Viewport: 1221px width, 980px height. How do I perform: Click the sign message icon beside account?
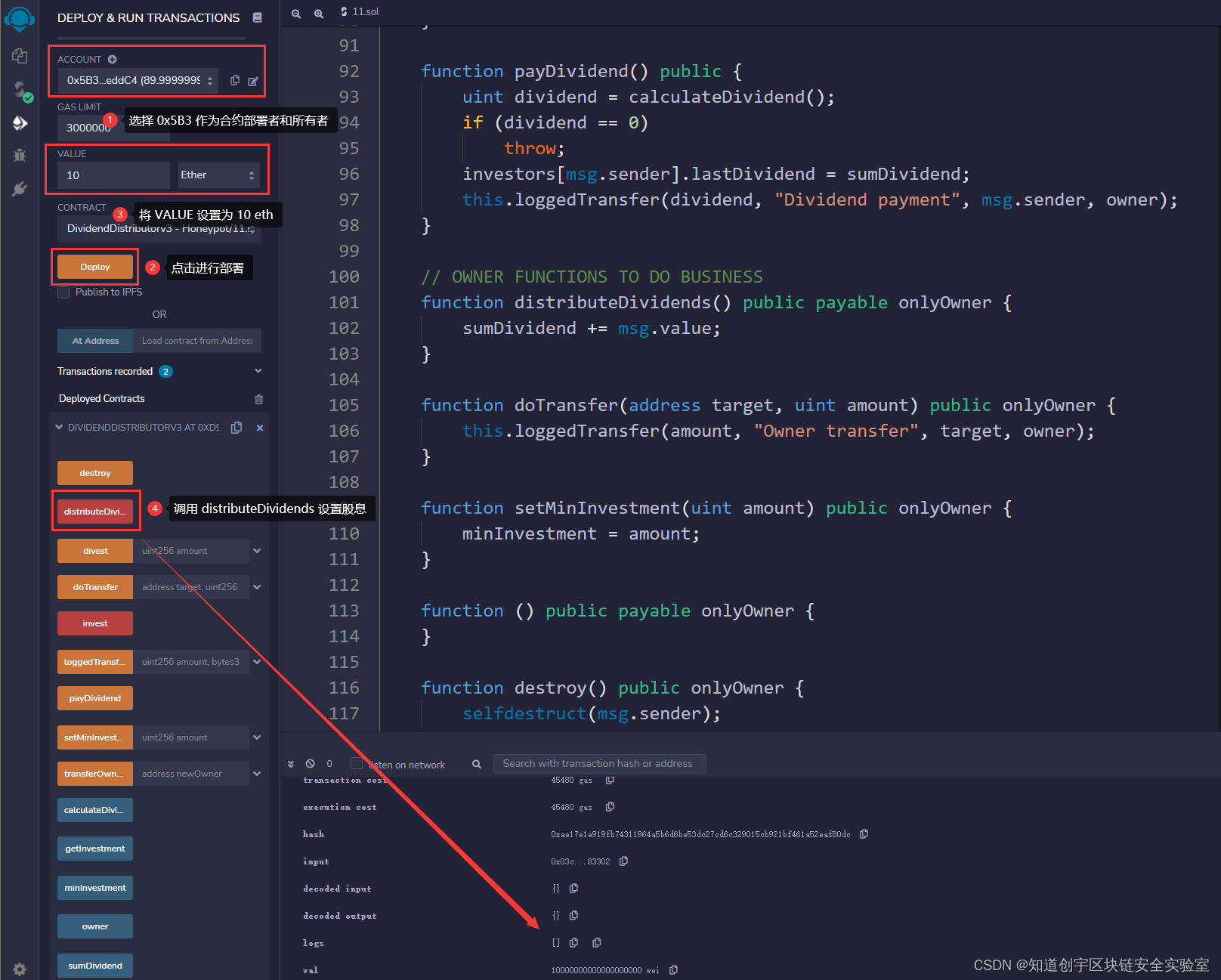[x=253, y=81]
